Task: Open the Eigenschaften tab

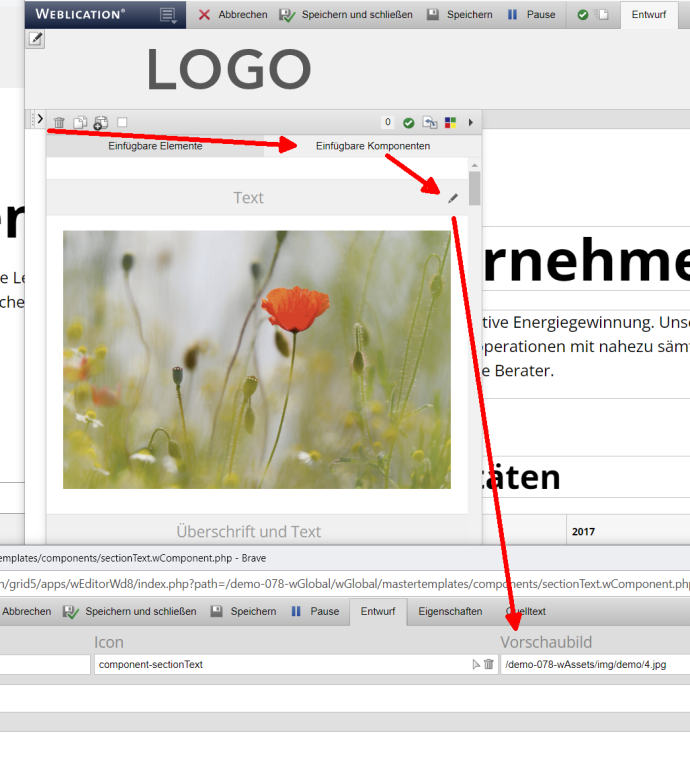Action: (450, 611)
